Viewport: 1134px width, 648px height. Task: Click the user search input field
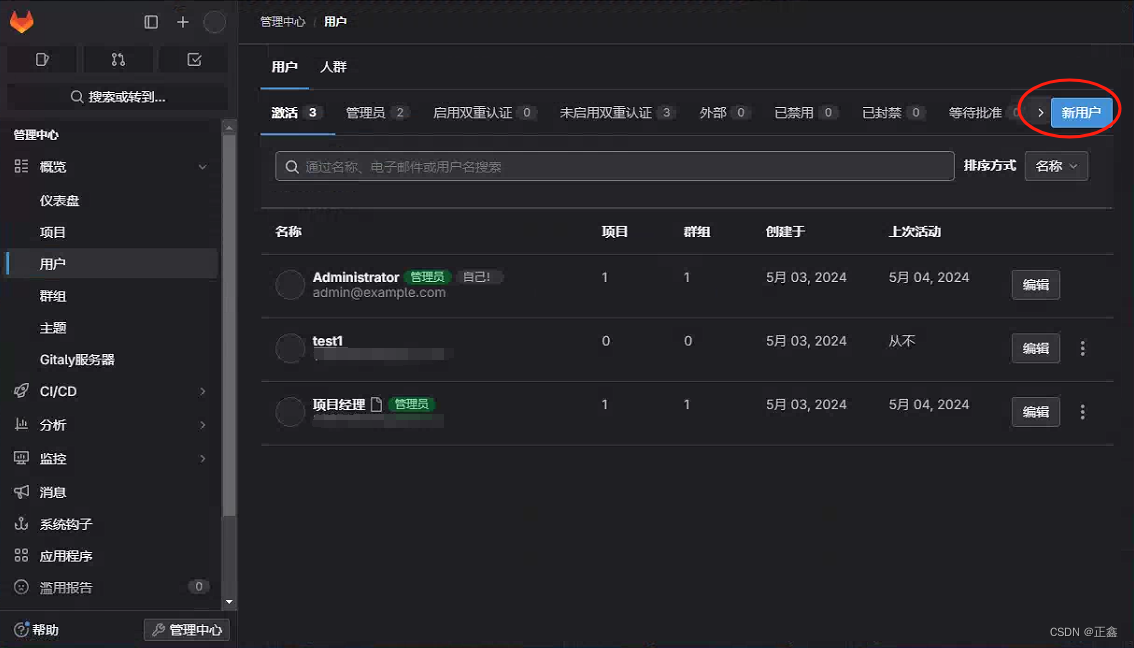pos(614,166)
